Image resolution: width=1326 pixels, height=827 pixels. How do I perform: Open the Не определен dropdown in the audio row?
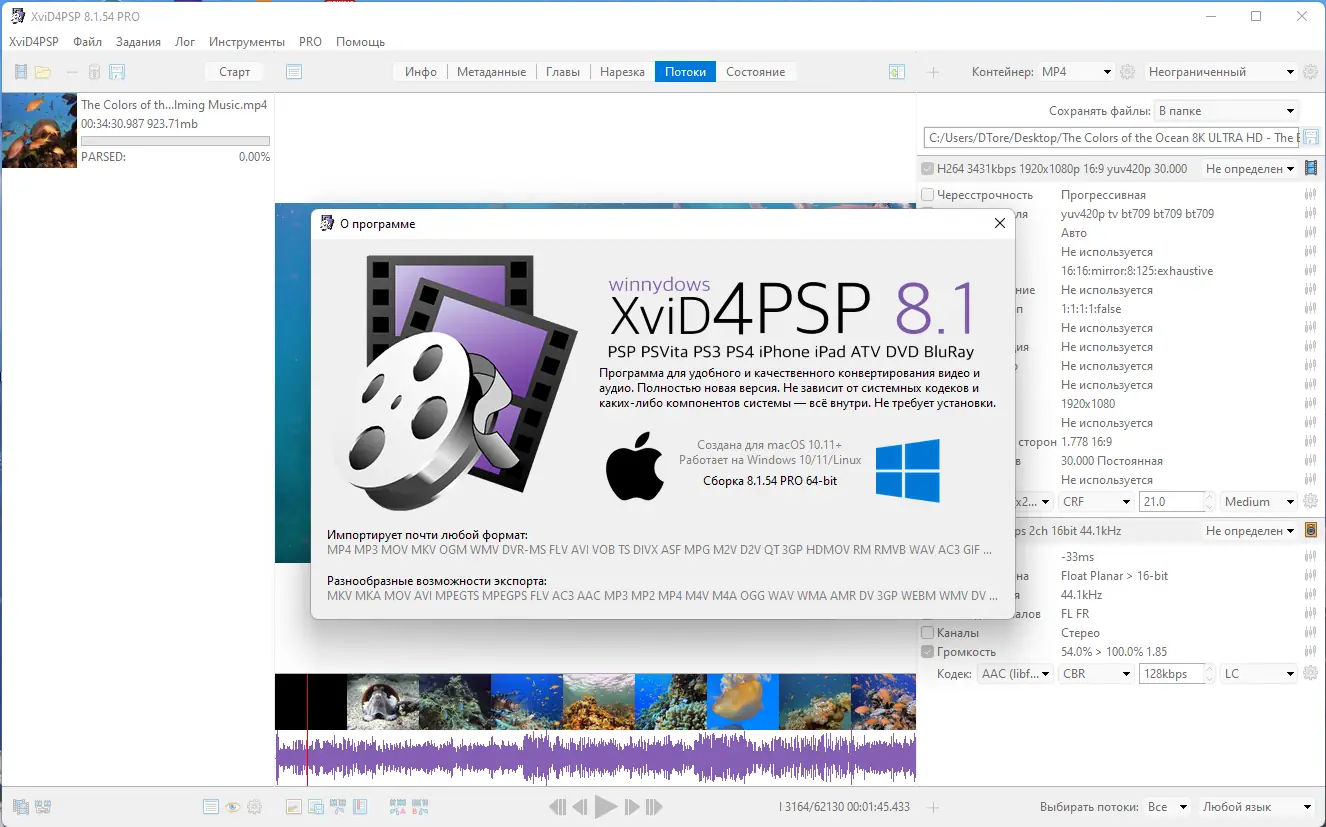1250,530
